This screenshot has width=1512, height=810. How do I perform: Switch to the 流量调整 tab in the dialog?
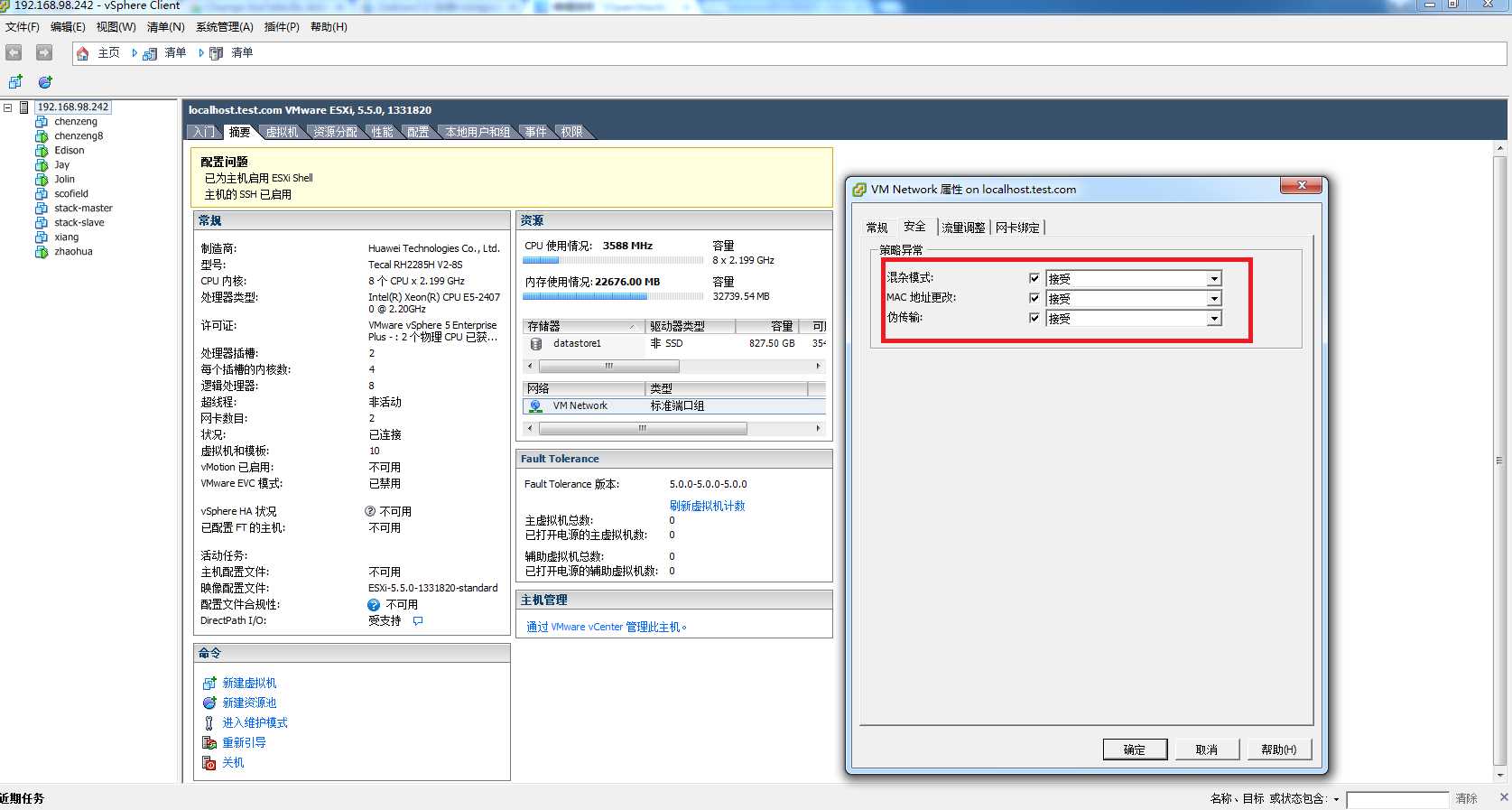(x=963, y=228)
